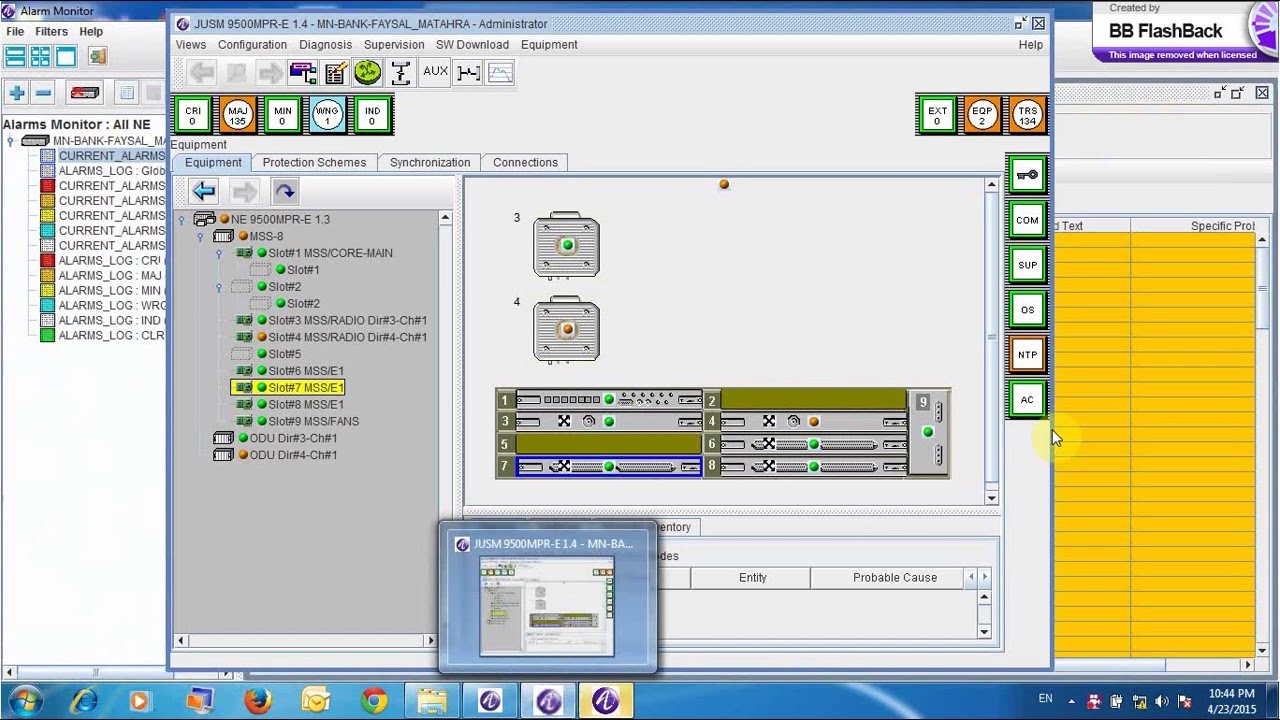Open the SW Download menu
Image resolution: width=1280 pixels, height=720 pixels.
pyautogui.click(x=472, y=45)
